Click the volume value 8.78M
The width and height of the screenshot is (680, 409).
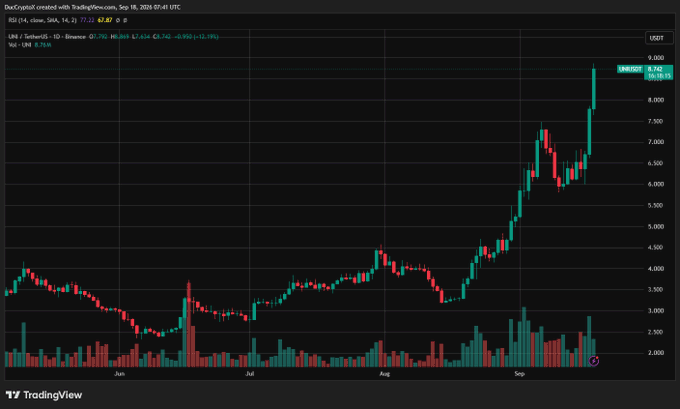(x=43, y=45)
